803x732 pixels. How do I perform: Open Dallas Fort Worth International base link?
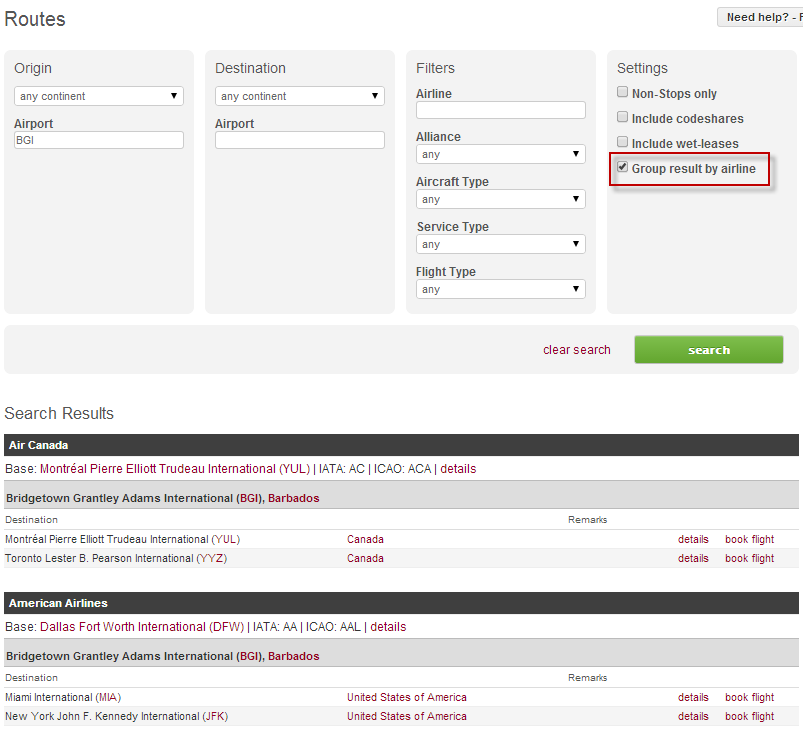pyautogui.click(x=139, y=627)
